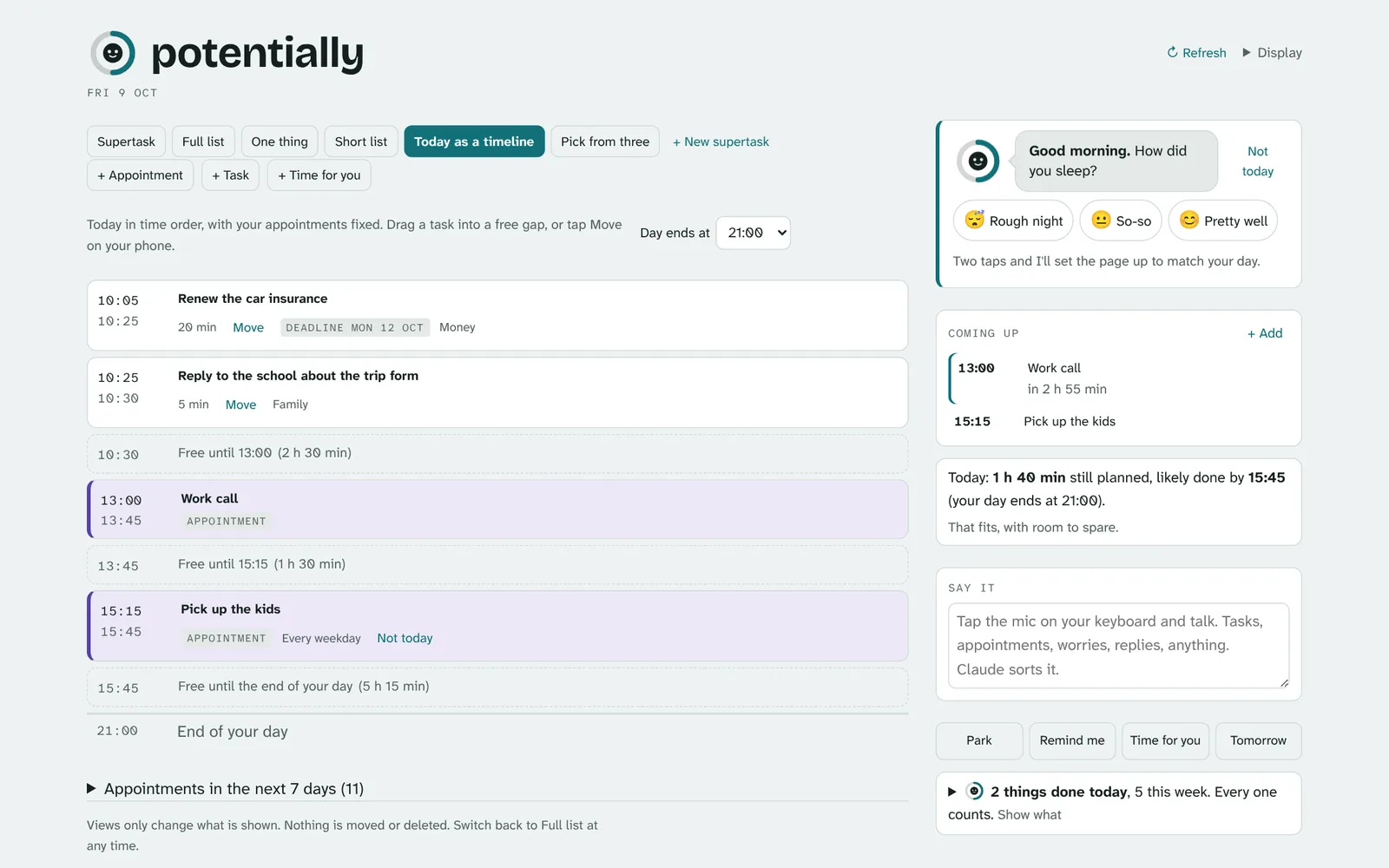
Task: Click the 13:00 Work call upcoming entry
Action: click(x=1118, y=378)
